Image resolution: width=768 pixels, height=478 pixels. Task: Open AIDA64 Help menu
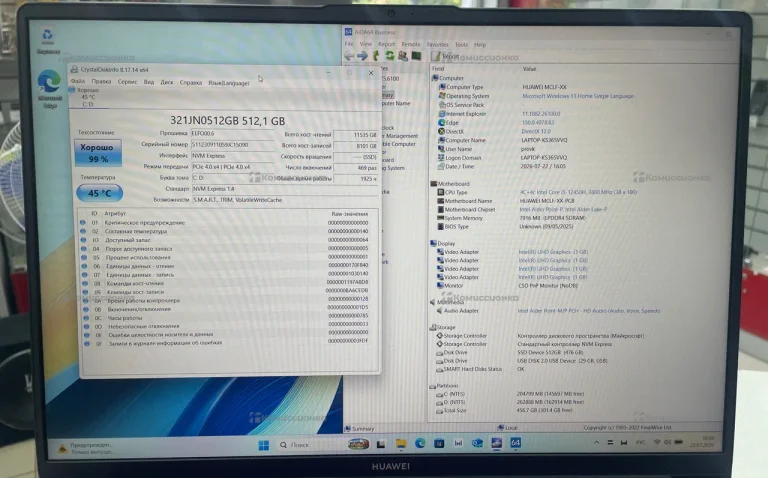tap(480, 45)
